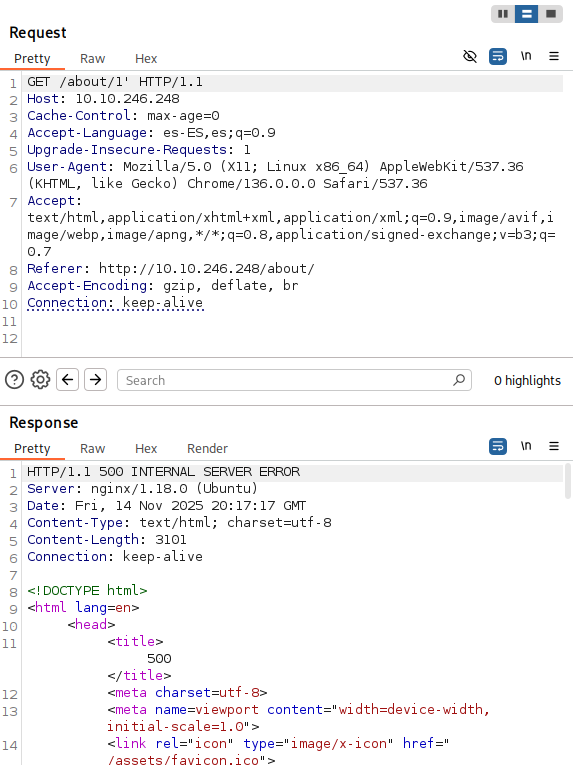Go to next search match arrow
This screenshot has width=574, height=765.
96,380
